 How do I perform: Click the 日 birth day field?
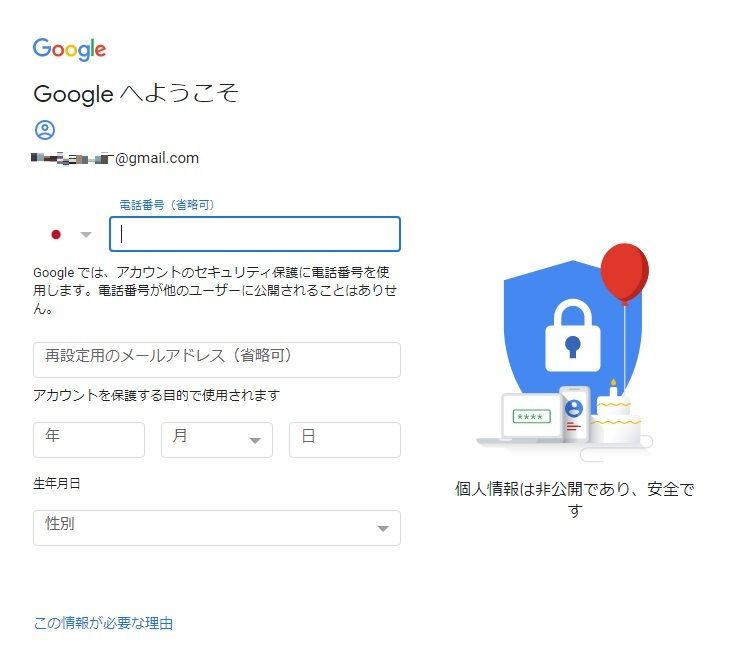coord(345,440)
